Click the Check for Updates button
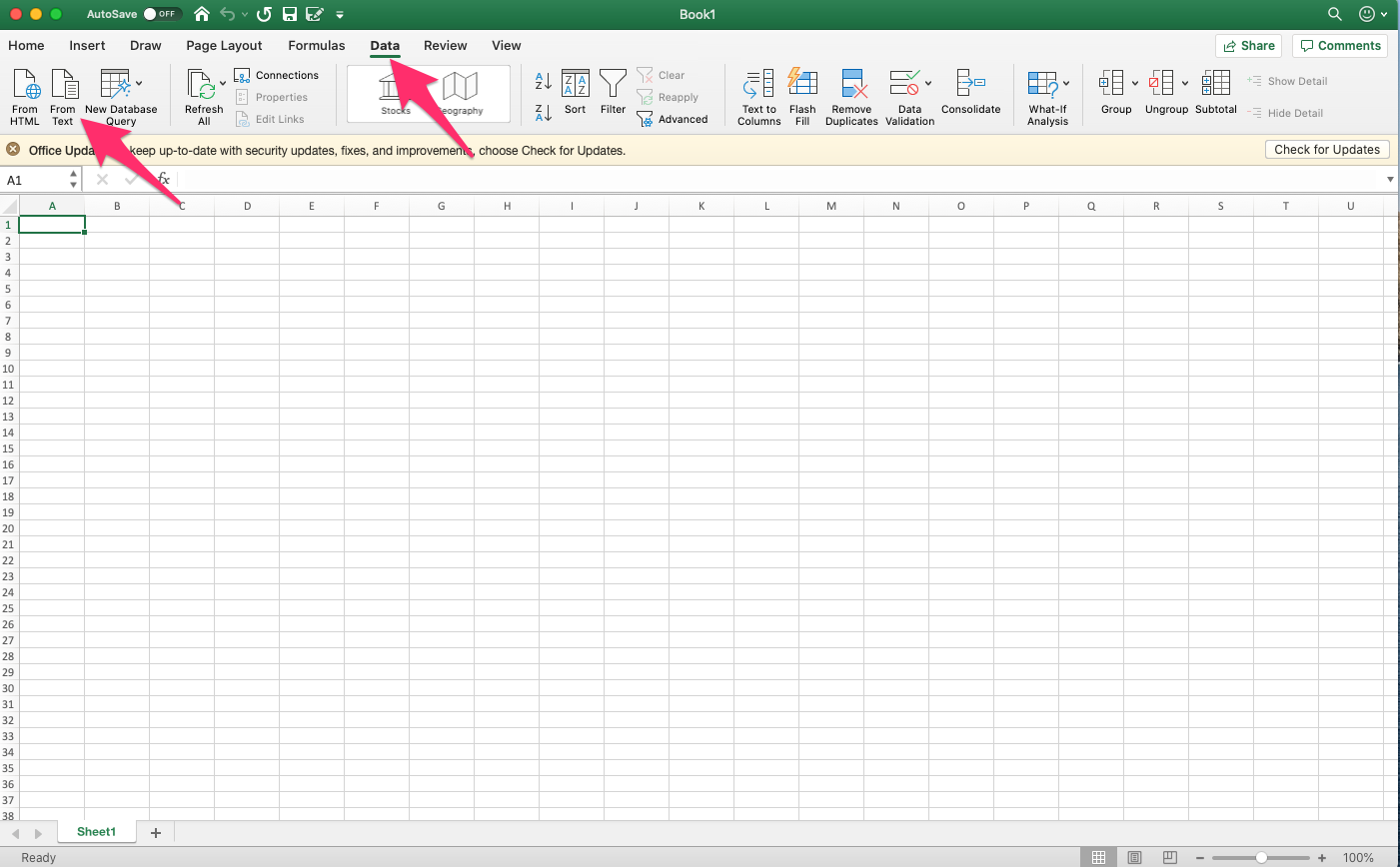The height and width of the screenshot is (867, 1400). click(1327, 149)
